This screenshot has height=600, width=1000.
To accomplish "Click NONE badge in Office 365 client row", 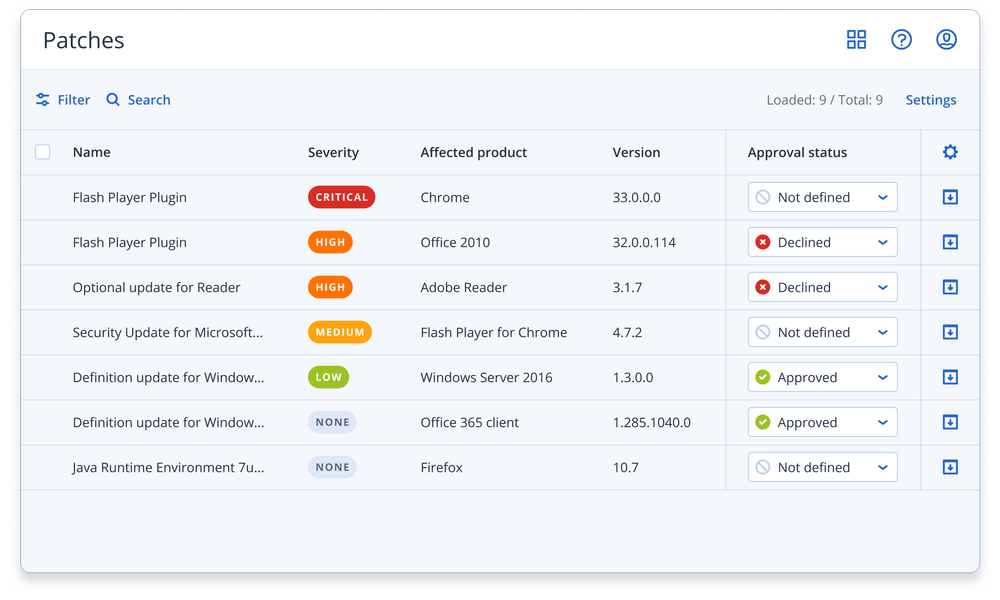I will [x=332, y=422].
